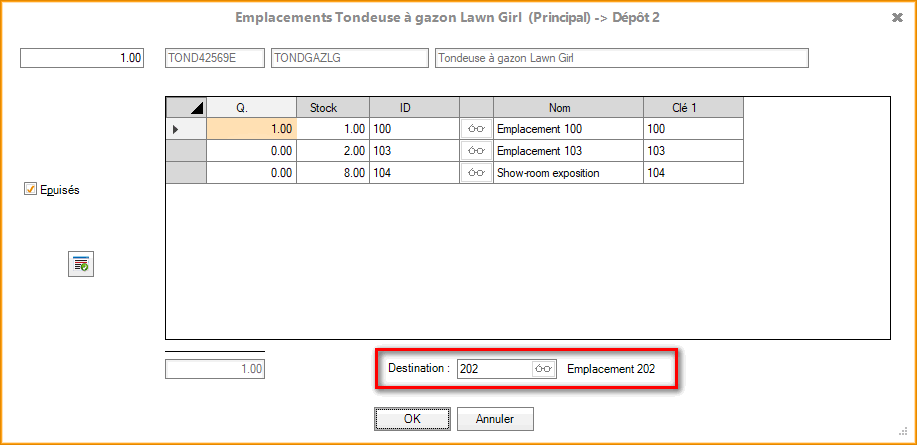Sort by the Nom column header
This screenshot has width=917, height=445.
[x=567, y=107]
